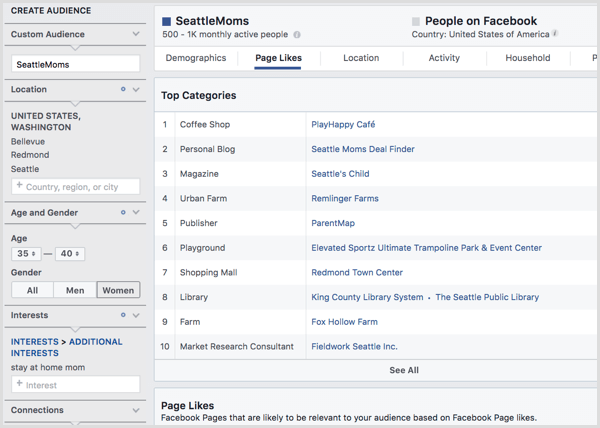Click the info icon beside monthly active people
600x428 pixels.
[x=297, y=35]
